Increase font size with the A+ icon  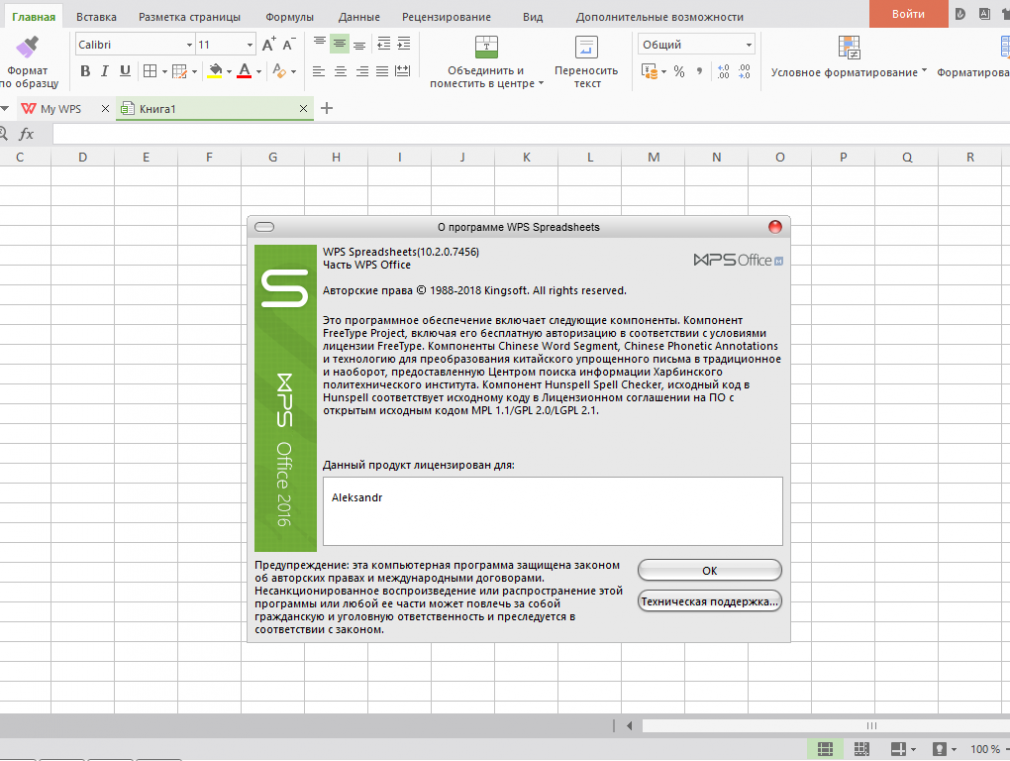pos(269,44)
